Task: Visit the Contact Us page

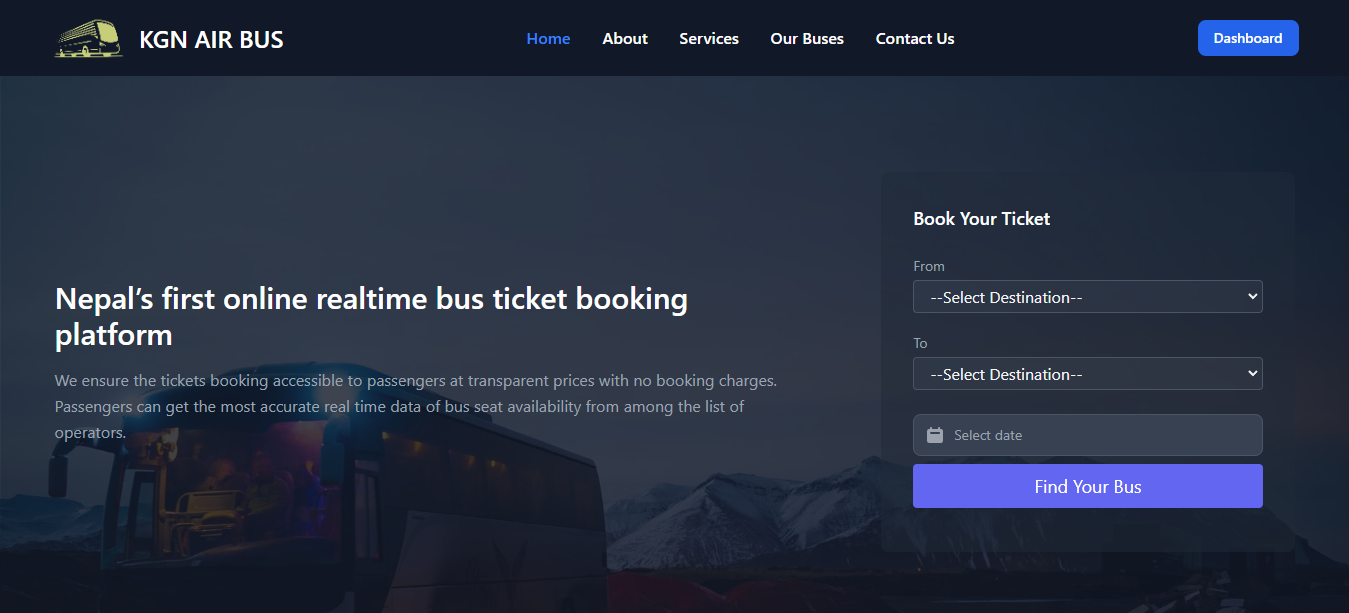Action: [x=915, y=39]
